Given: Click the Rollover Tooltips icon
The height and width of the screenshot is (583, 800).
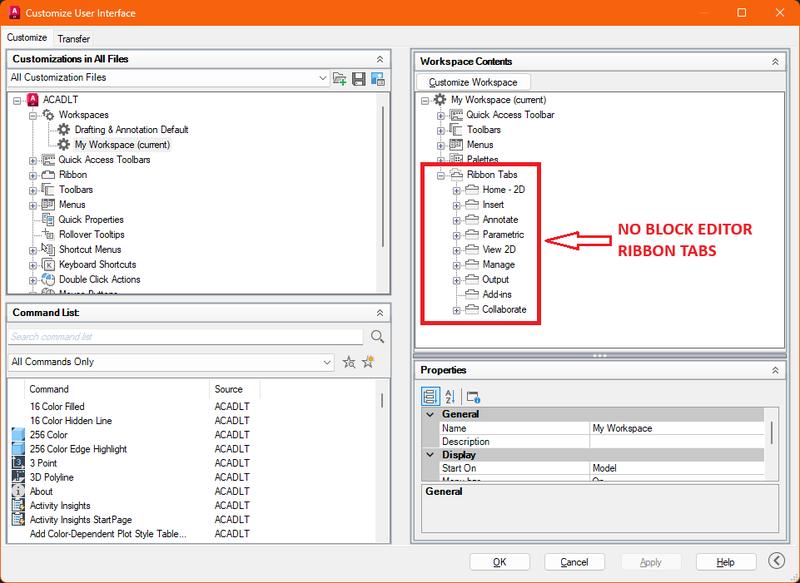Looking at the screenshot, I should [48, 234].
